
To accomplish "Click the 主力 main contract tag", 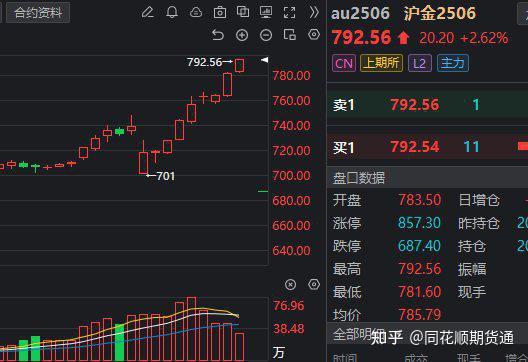I will 453,63.
